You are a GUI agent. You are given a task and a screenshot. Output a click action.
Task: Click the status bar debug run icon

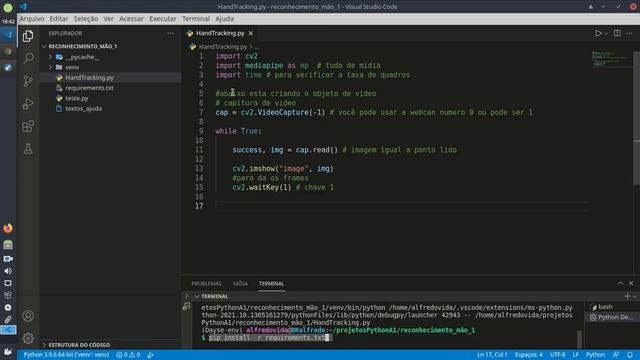[151, 355]
